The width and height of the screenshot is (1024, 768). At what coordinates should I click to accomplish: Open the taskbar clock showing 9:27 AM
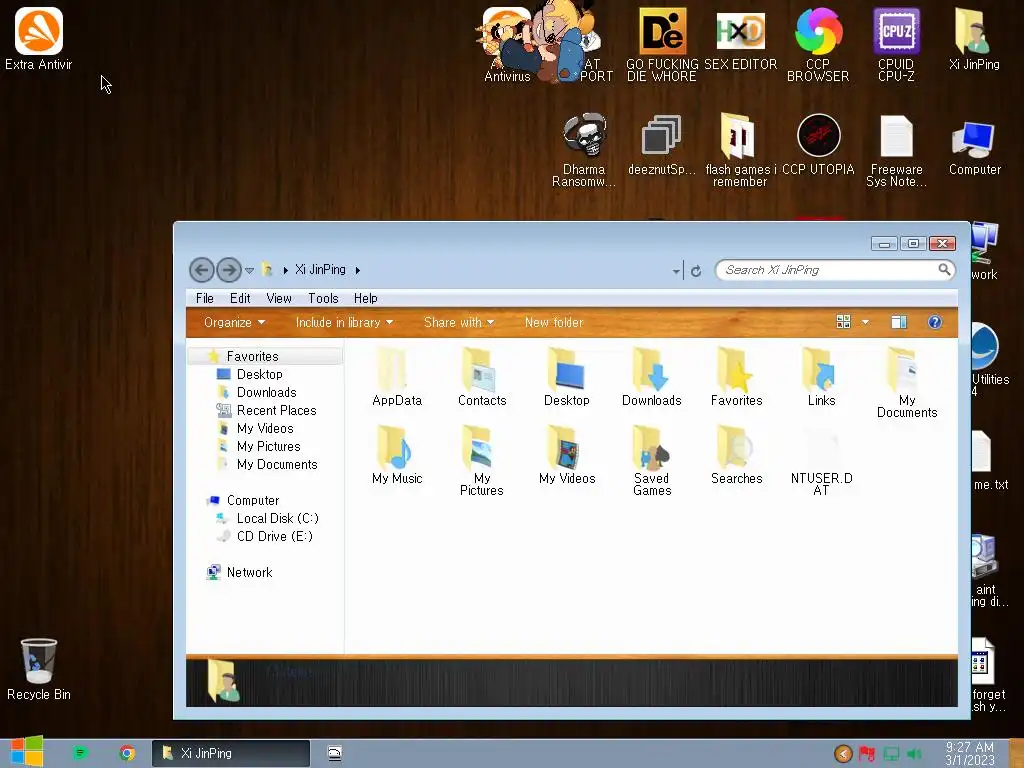point(970,753)
